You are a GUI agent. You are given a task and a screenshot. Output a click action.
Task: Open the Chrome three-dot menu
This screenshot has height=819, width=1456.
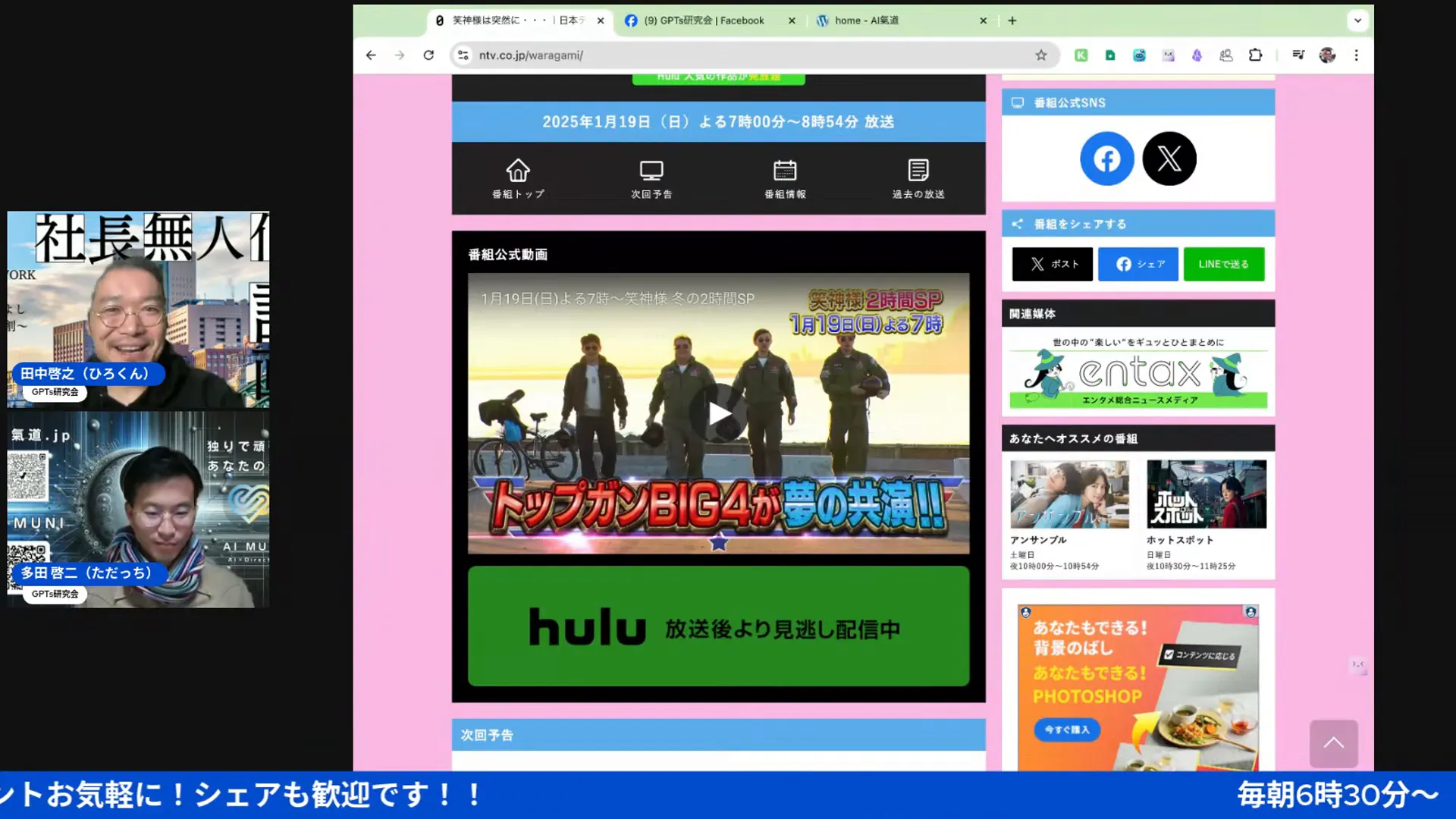tap(1357, 55)
